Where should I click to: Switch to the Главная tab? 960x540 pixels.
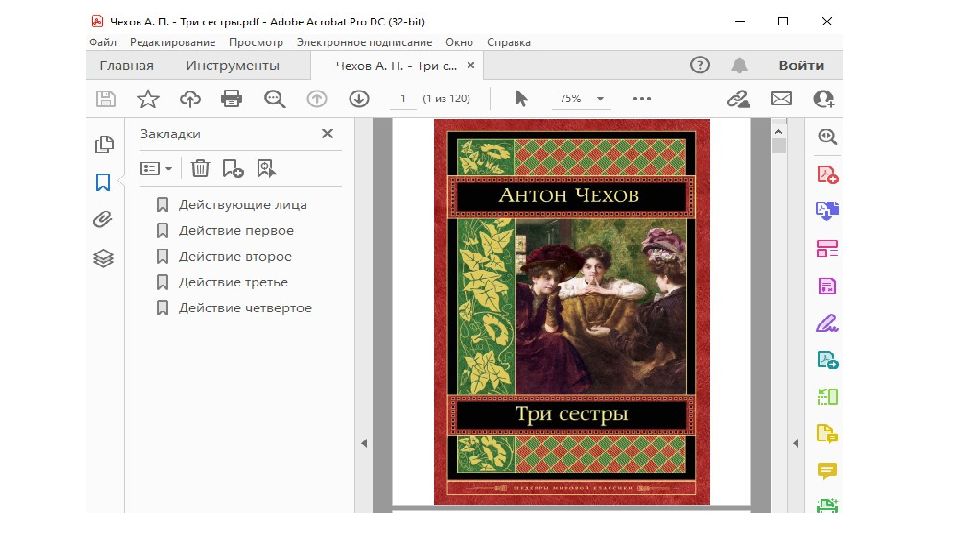pyautogui.click(x=127, y=66)
